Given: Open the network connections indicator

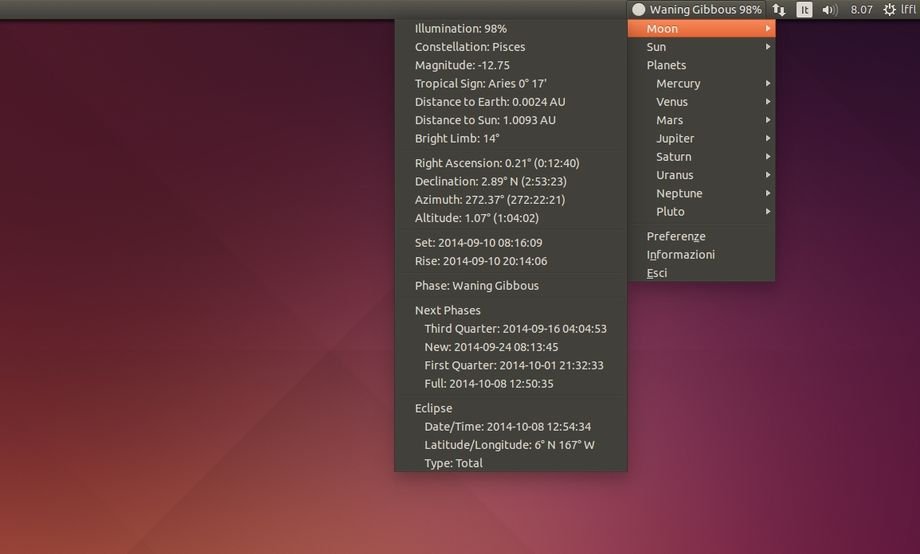Looking at the screenshot, I should (x=779, y=10).
